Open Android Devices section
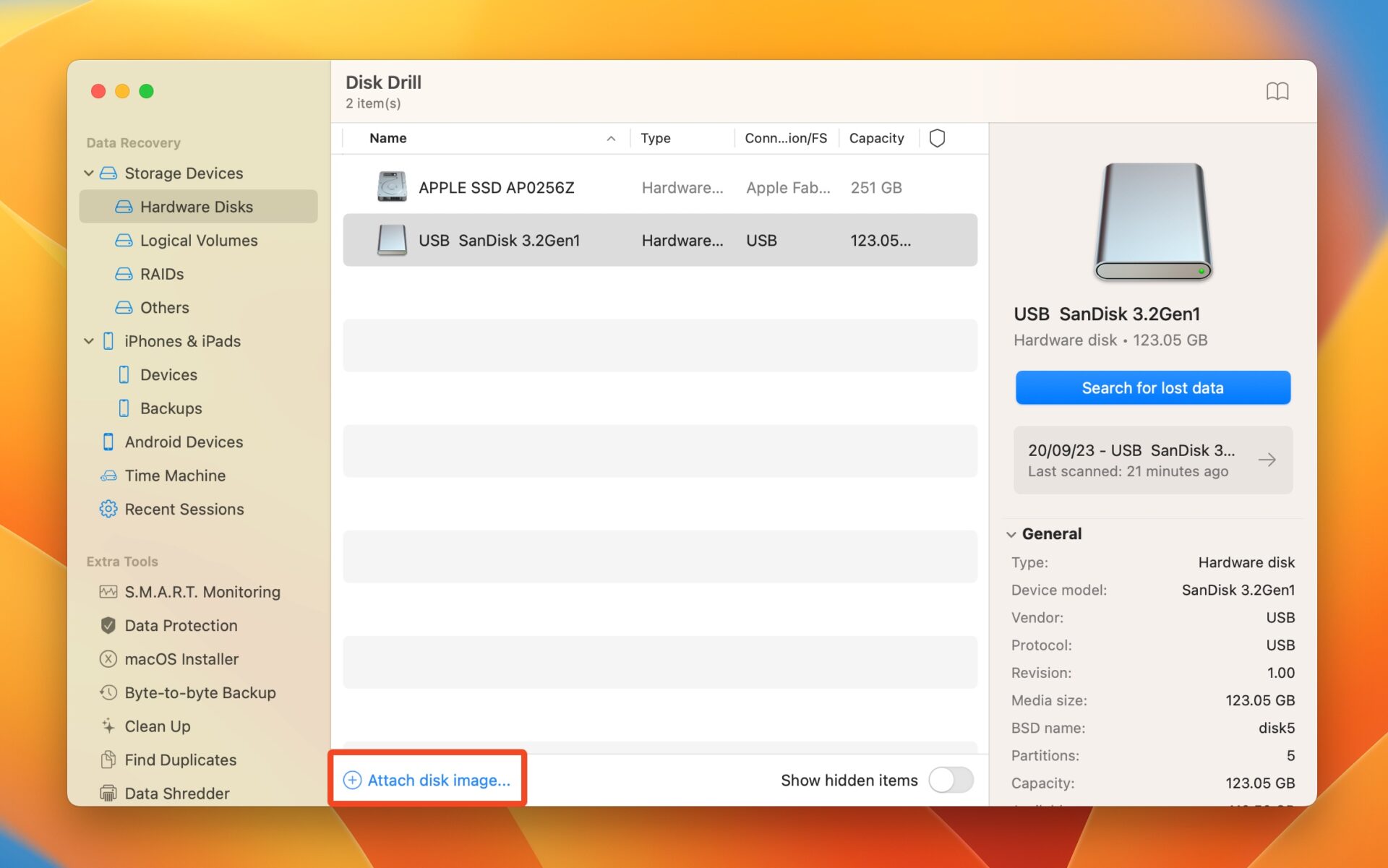 coord(184,442)
